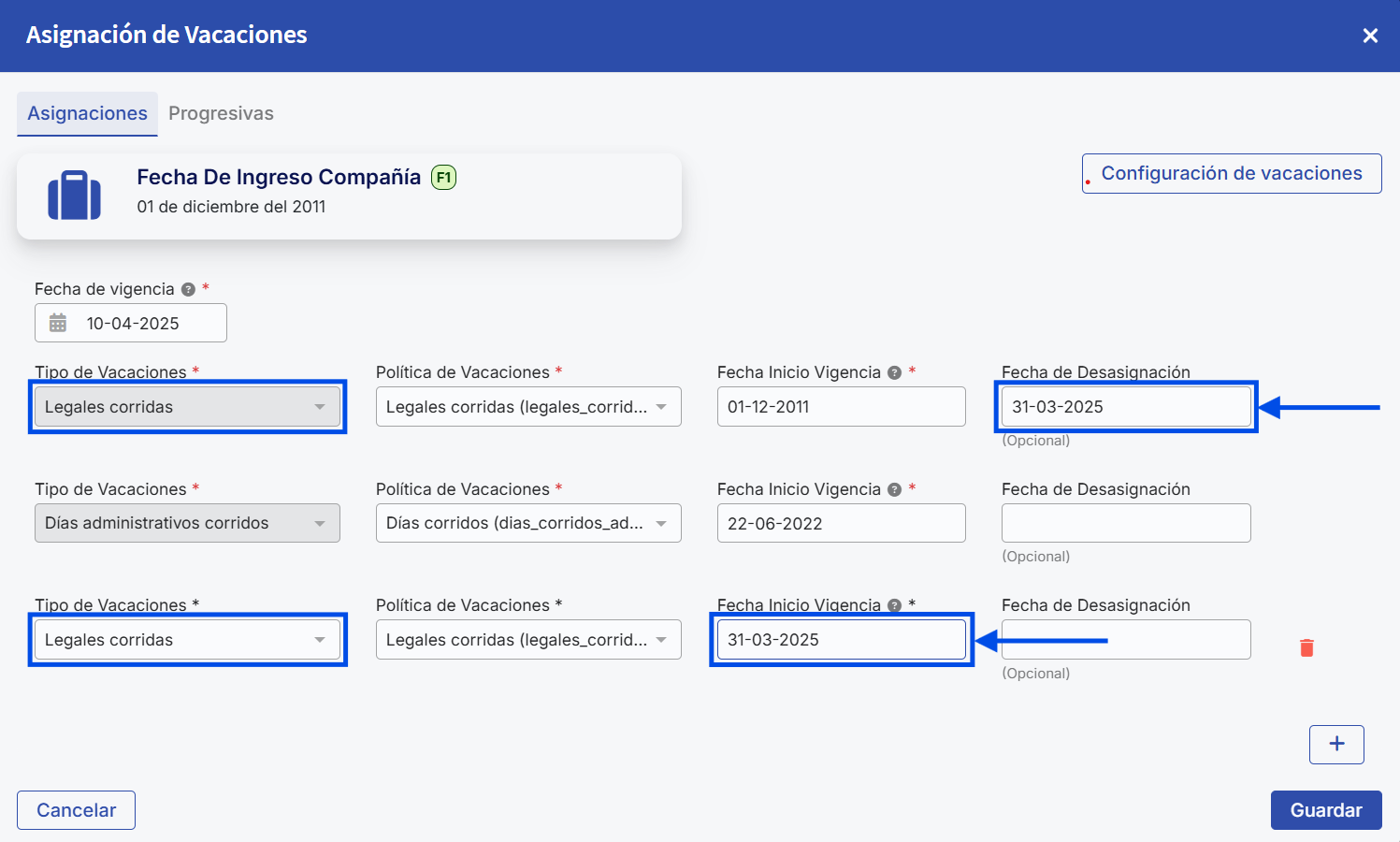Click the red trash delete icon

tap(1306, 647)
